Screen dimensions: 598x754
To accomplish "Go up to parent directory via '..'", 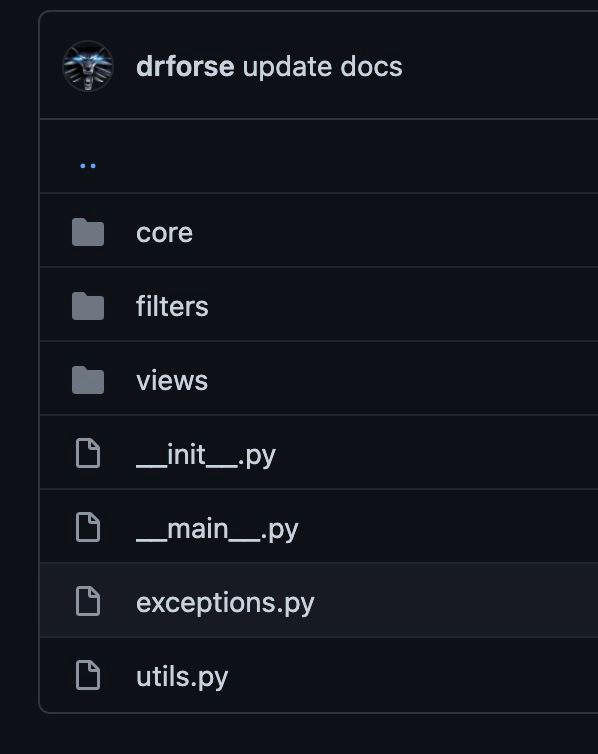I will [x=88, y=165].
